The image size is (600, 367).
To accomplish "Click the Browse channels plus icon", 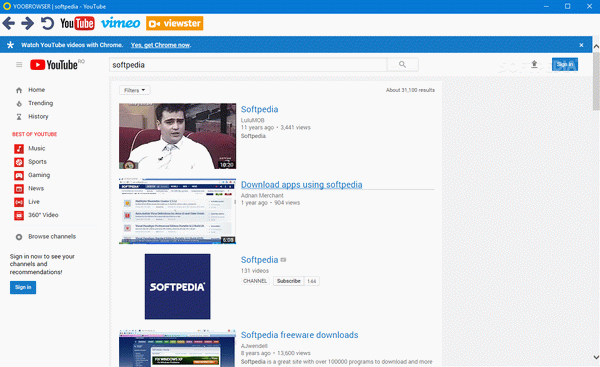I will (x=19, y=237).
